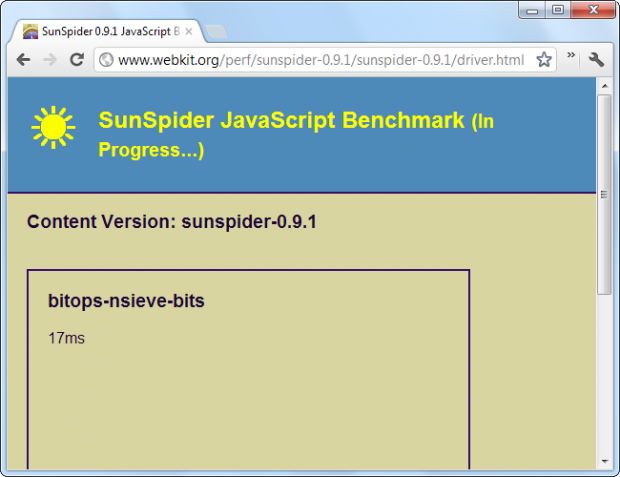Open a new tab
Viewport: 620px width, 477px height.
(216, 32)
